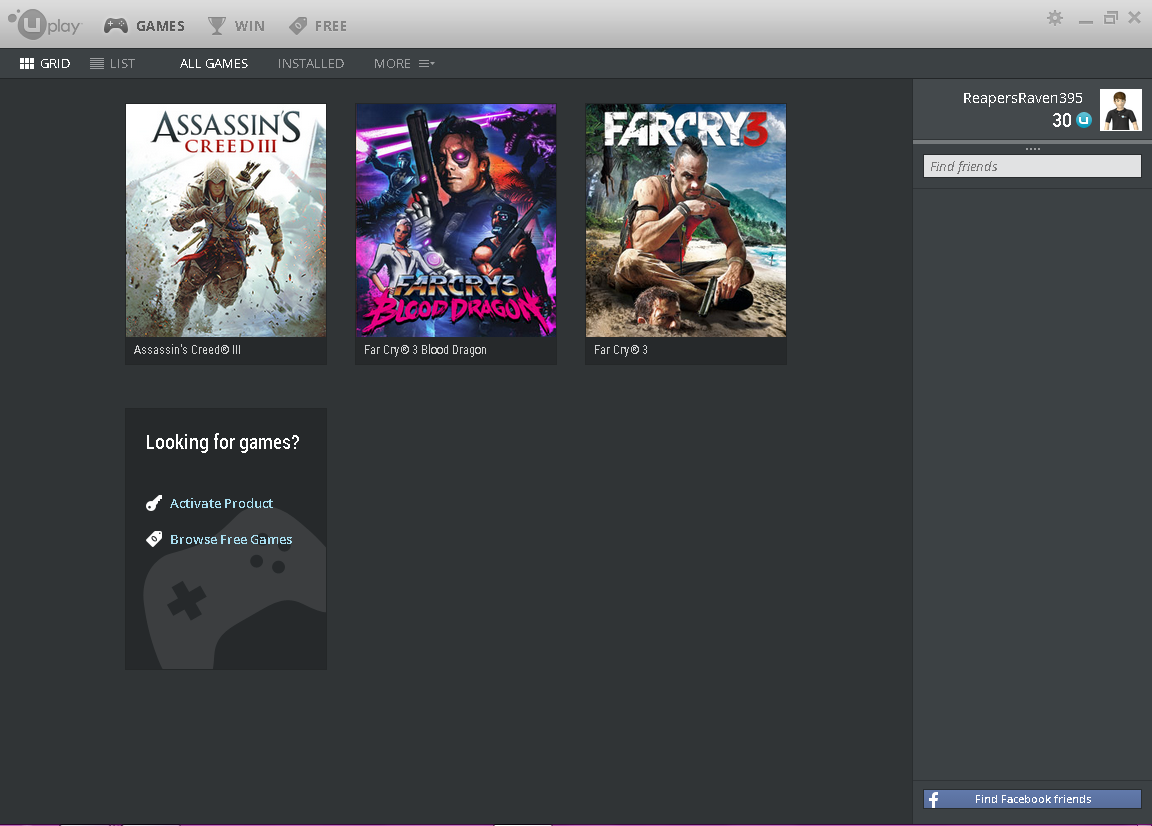Switch to List view
The image size is (1152, 826).
coord(112,63)
